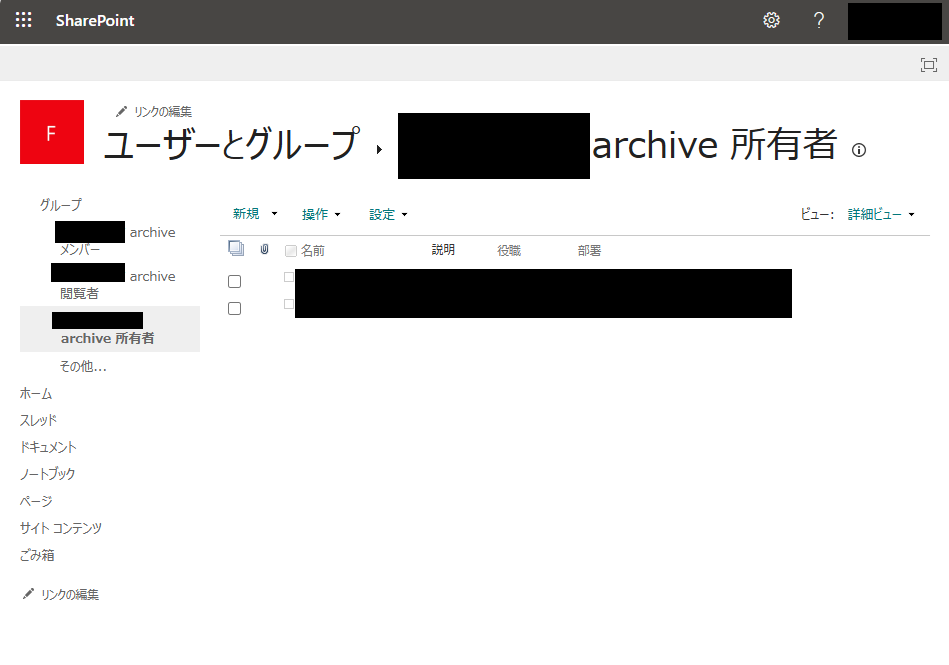This screenshot has width=949, height=665.
Task: Sort by the 名前 column header
Action: pos(313,251)
